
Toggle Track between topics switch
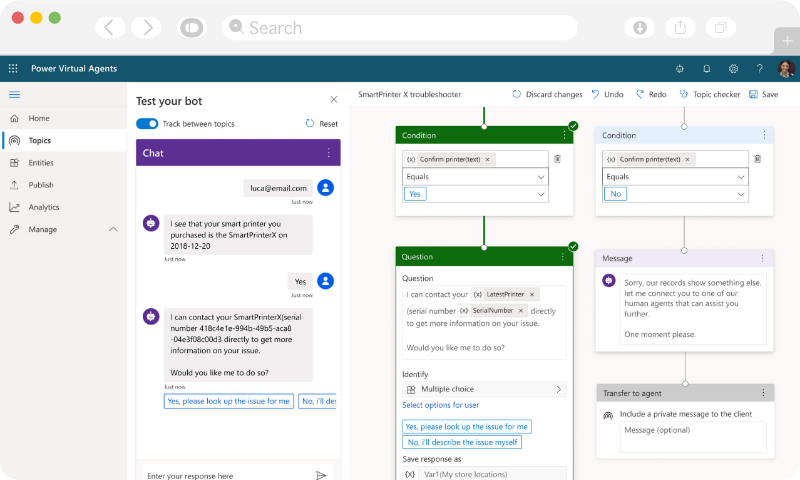pos(147,124)
